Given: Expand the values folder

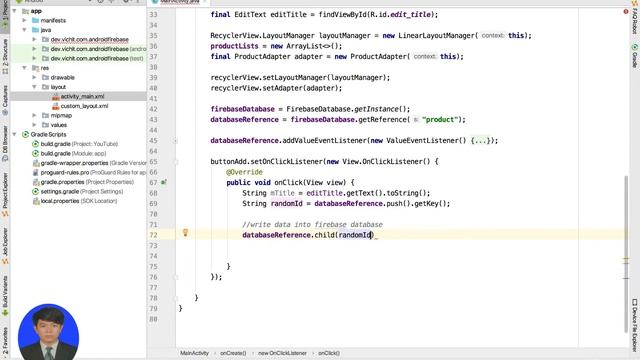Looking at the screenshot, I should pyautogui.click(x=34, y=125).
